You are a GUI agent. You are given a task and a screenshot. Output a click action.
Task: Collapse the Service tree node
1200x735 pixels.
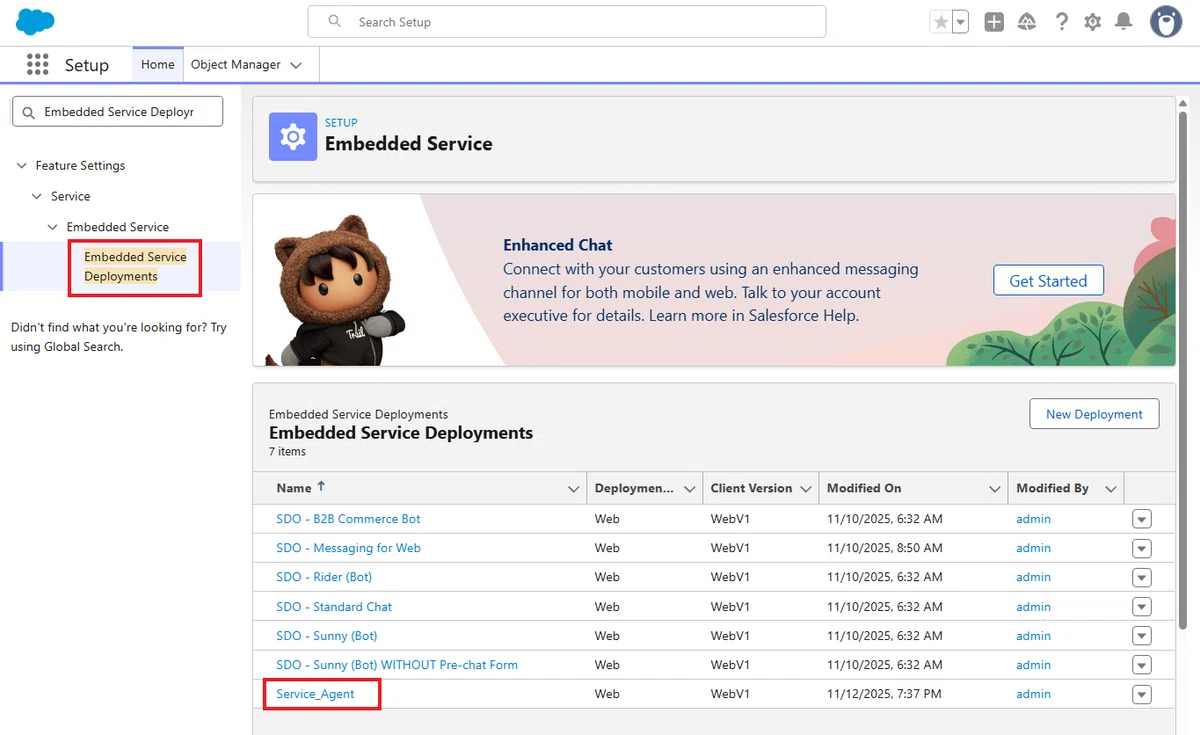[37, 197]
